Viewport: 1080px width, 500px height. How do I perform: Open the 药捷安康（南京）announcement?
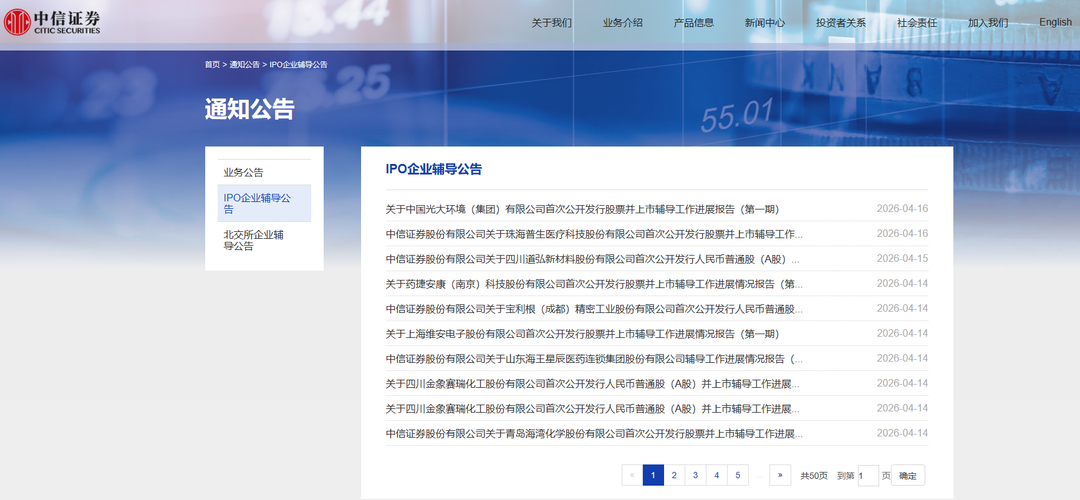594,284
